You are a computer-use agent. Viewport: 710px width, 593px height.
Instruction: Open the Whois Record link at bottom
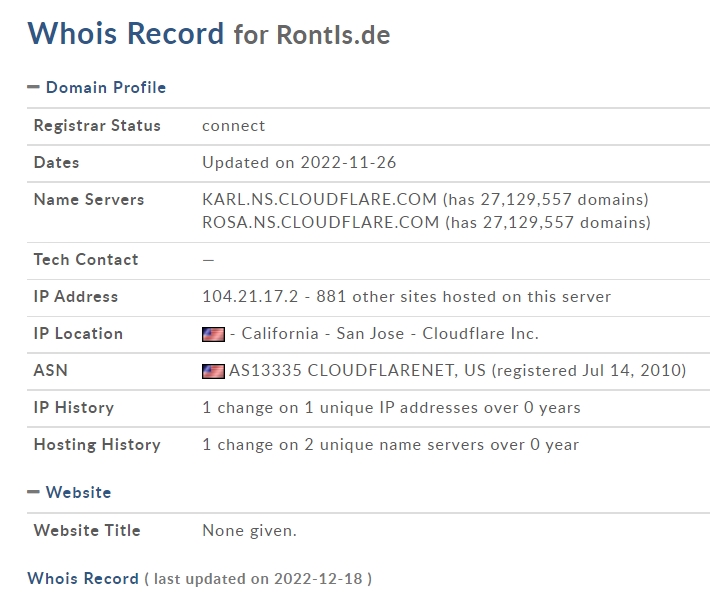83,579
